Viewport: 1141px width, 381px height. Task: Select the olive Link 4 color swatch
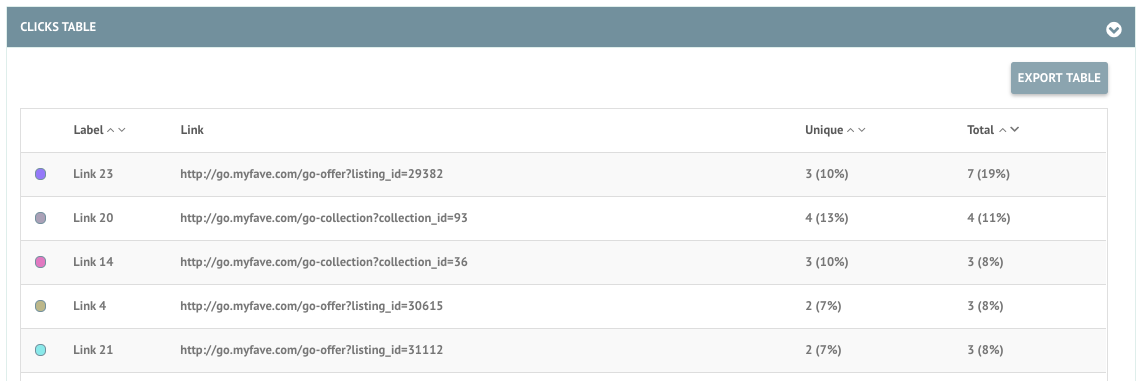tap(41, 306)
